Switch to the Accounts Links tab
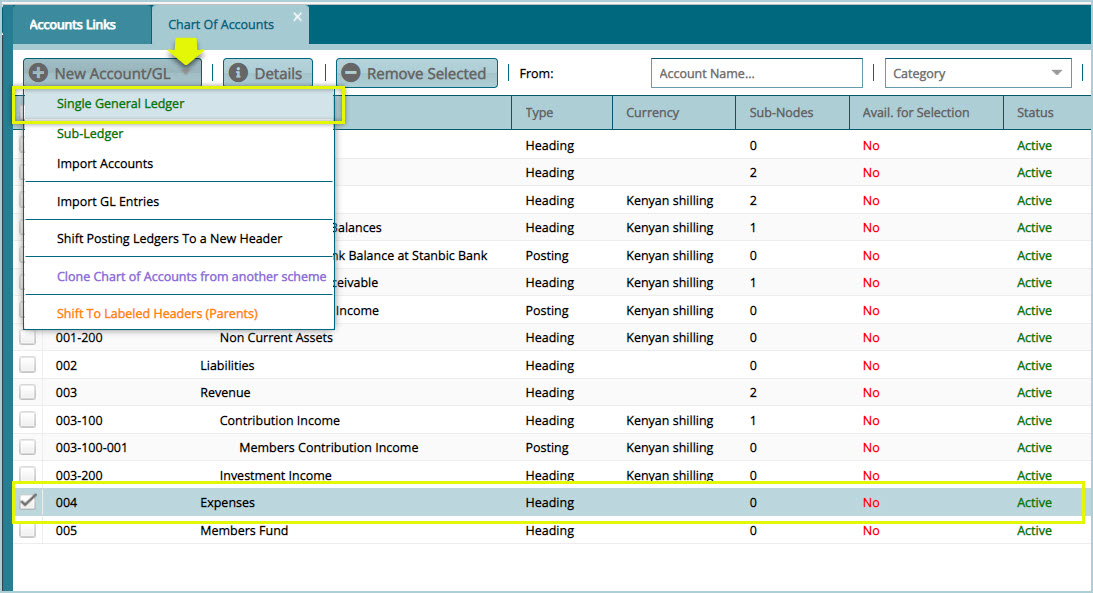 72,24
